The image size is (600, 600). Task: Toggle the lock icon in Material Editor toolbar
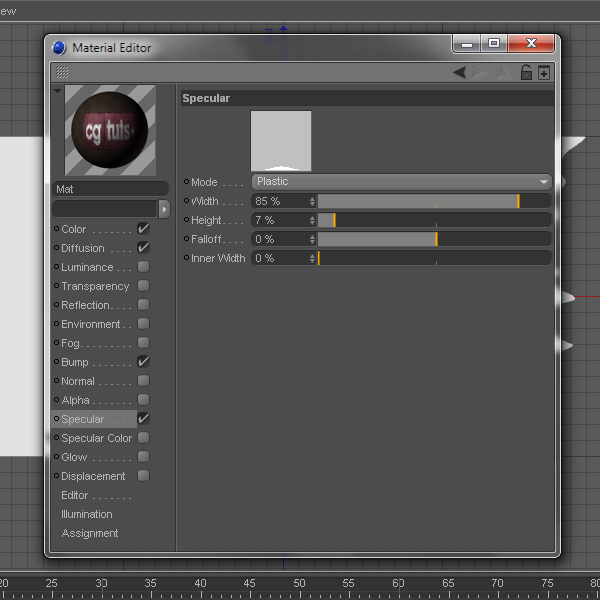526,72
